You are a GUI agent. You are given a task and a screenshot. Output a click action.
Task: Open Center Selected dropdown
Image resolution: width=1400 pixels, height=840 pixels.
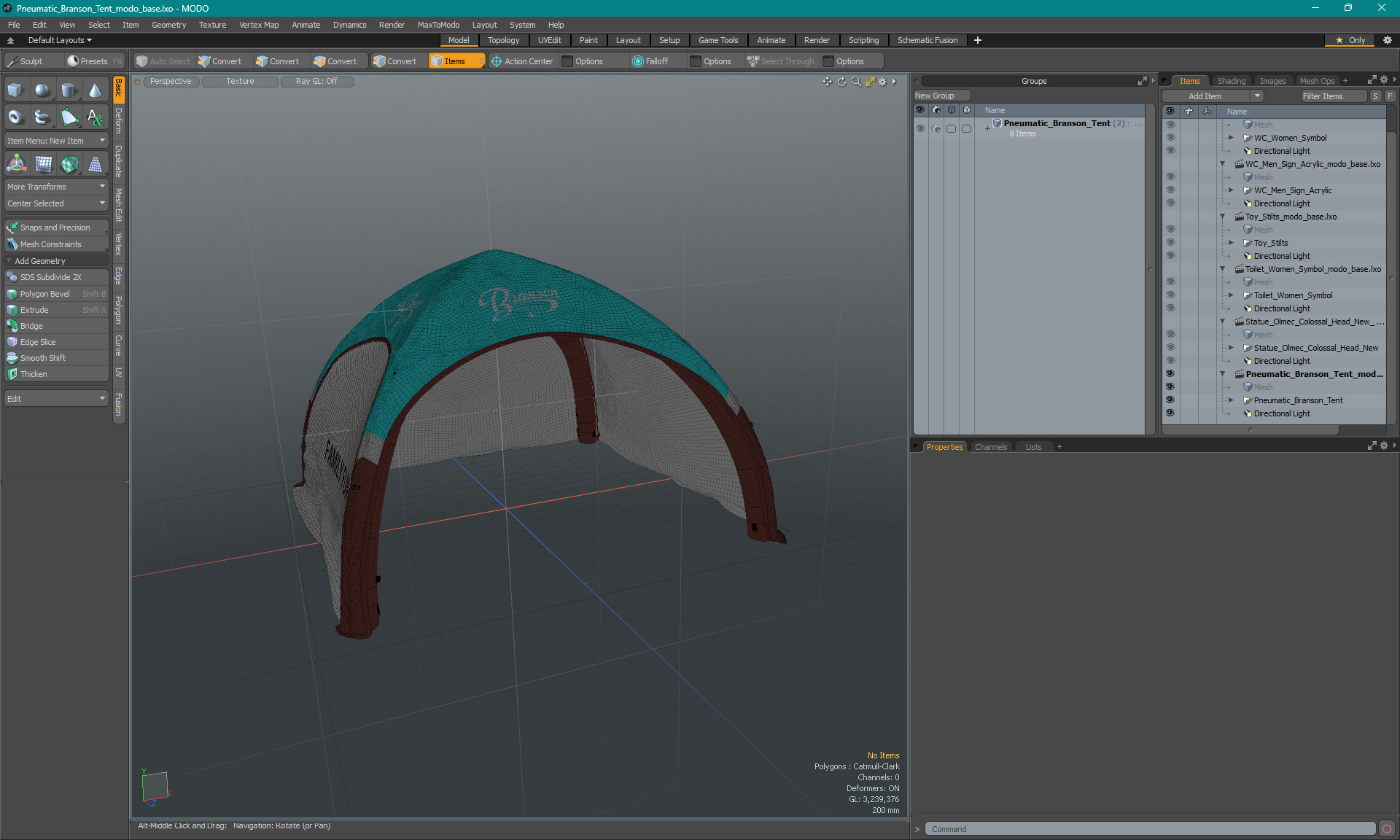tap(56, 203)
